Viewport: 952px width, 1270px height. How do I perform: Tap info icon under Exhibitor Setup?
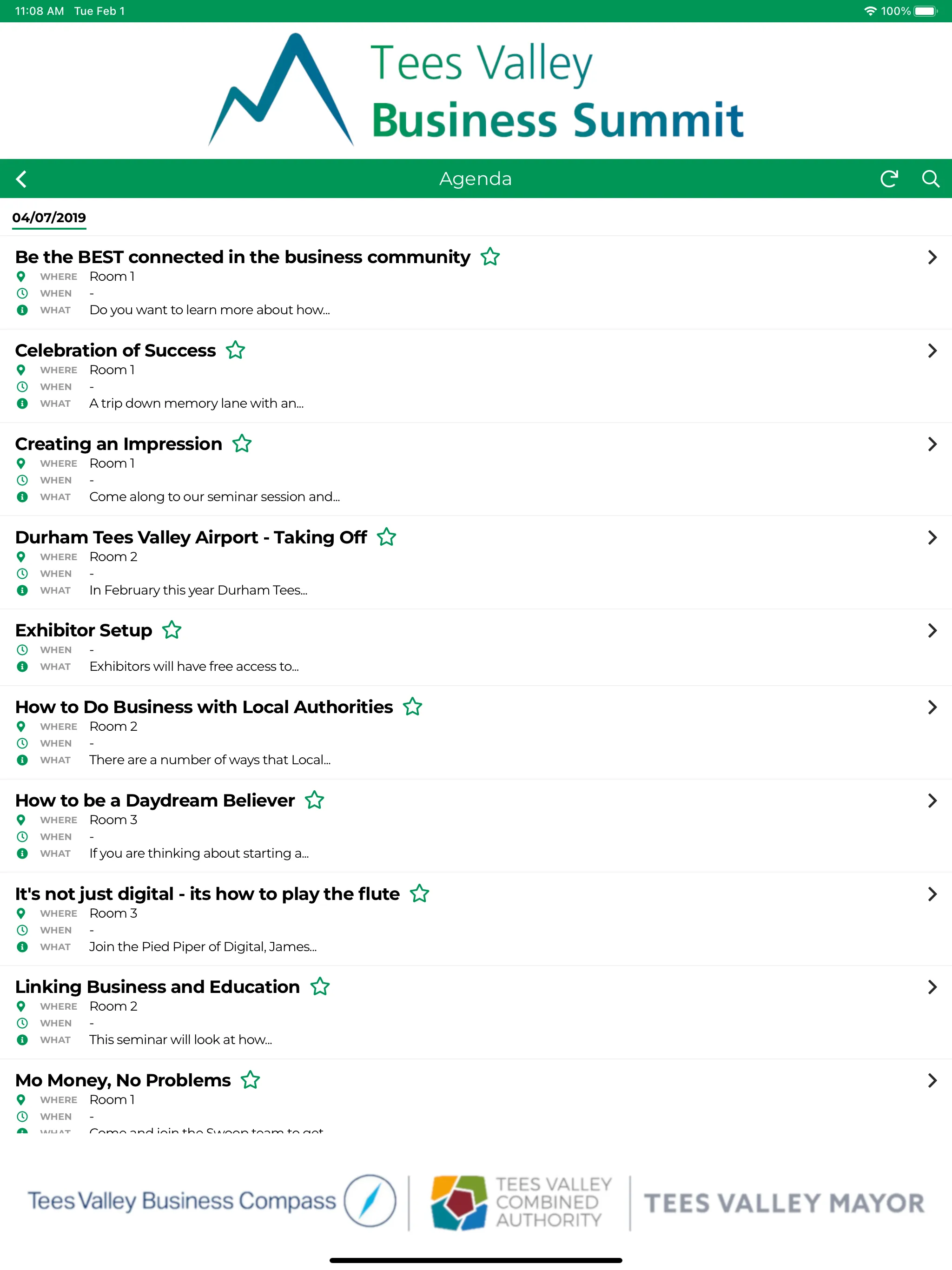22,667
